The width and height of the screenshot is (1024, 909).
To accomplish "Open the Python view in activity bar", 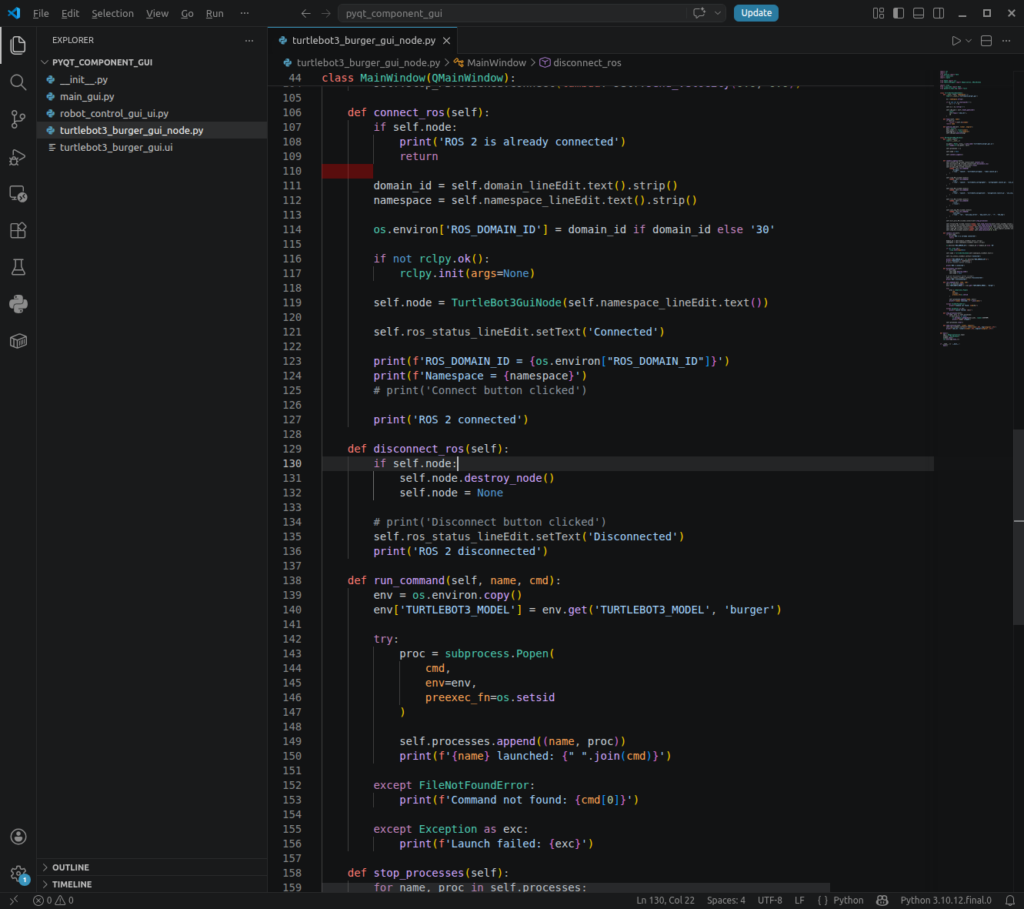I will pyautogui.click(x=18, y=304).
